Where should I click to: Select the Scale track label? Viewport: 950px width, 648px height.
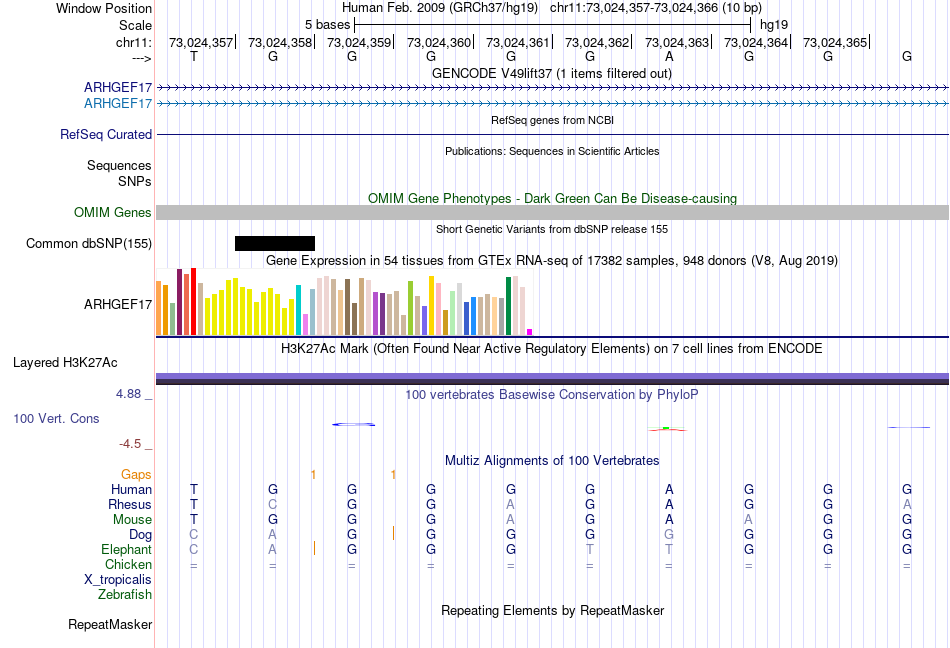click(135, 25)
